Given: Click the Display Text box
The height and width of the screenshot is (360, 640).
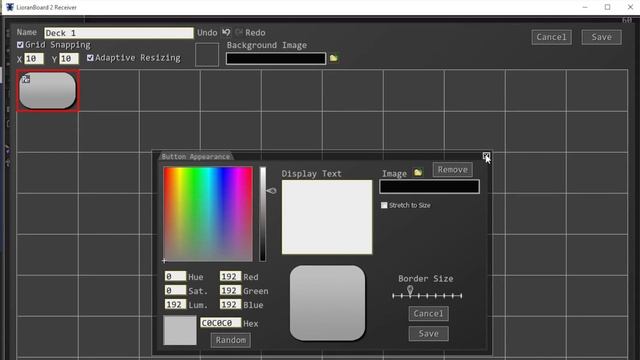Looking at the screenshot, I should 327,217.
